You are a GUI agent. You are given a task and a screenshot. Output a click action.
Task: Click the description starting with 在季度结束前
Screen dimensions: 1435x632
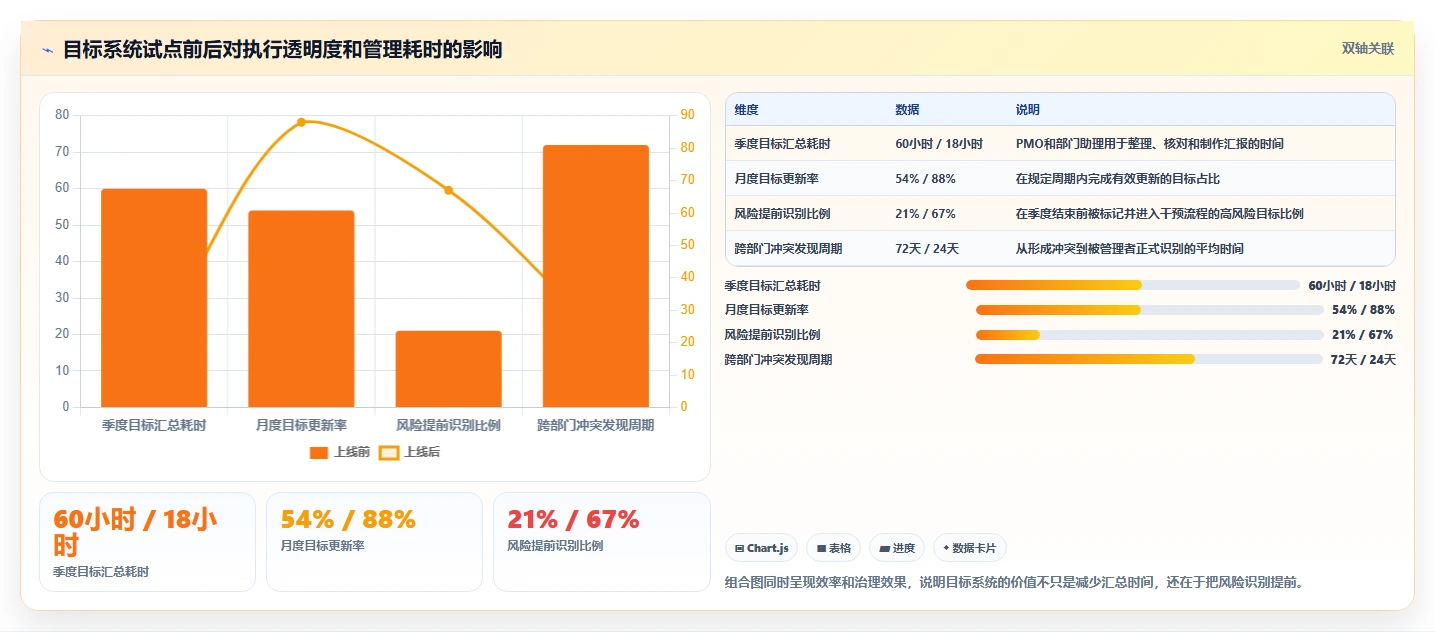click(x=1159, y=214)
